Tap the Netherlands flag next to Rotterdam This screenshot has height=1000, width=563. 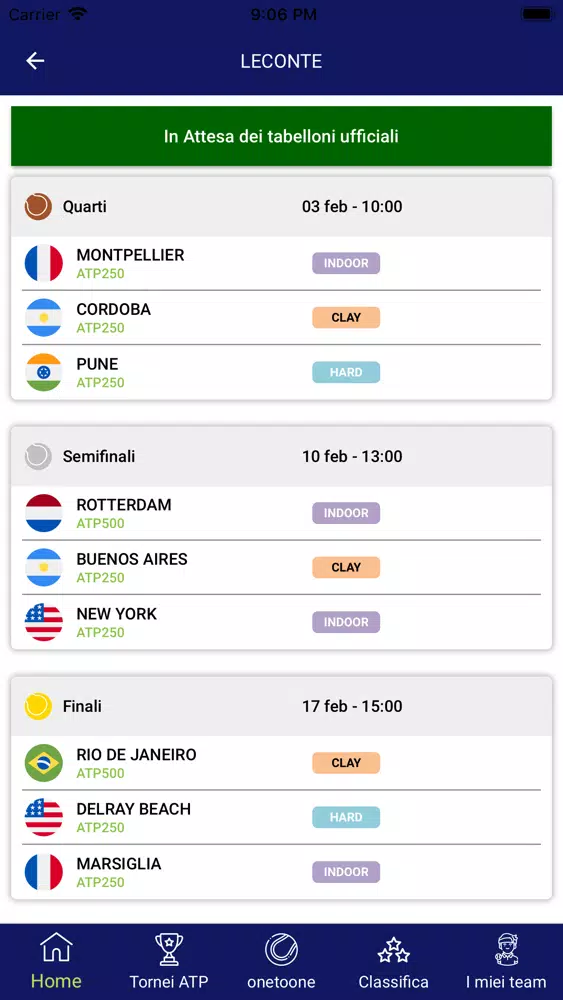(x=44, y=513)
